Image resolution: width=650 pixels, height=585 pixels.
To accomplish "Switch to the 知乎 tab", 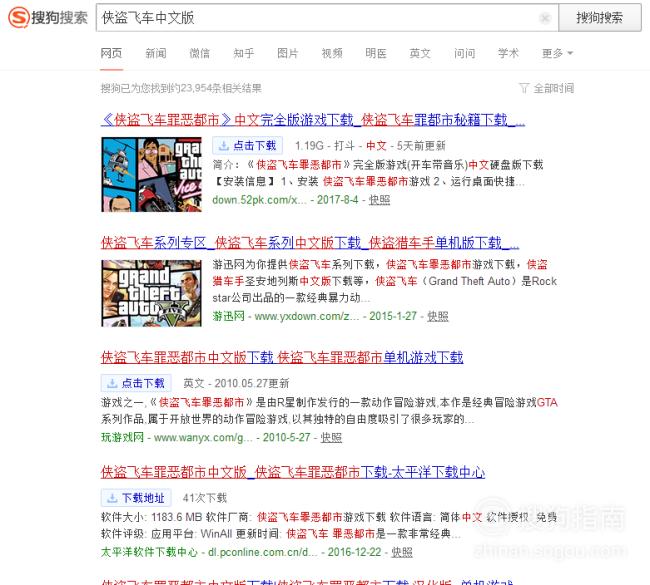I will pos(244,53).
